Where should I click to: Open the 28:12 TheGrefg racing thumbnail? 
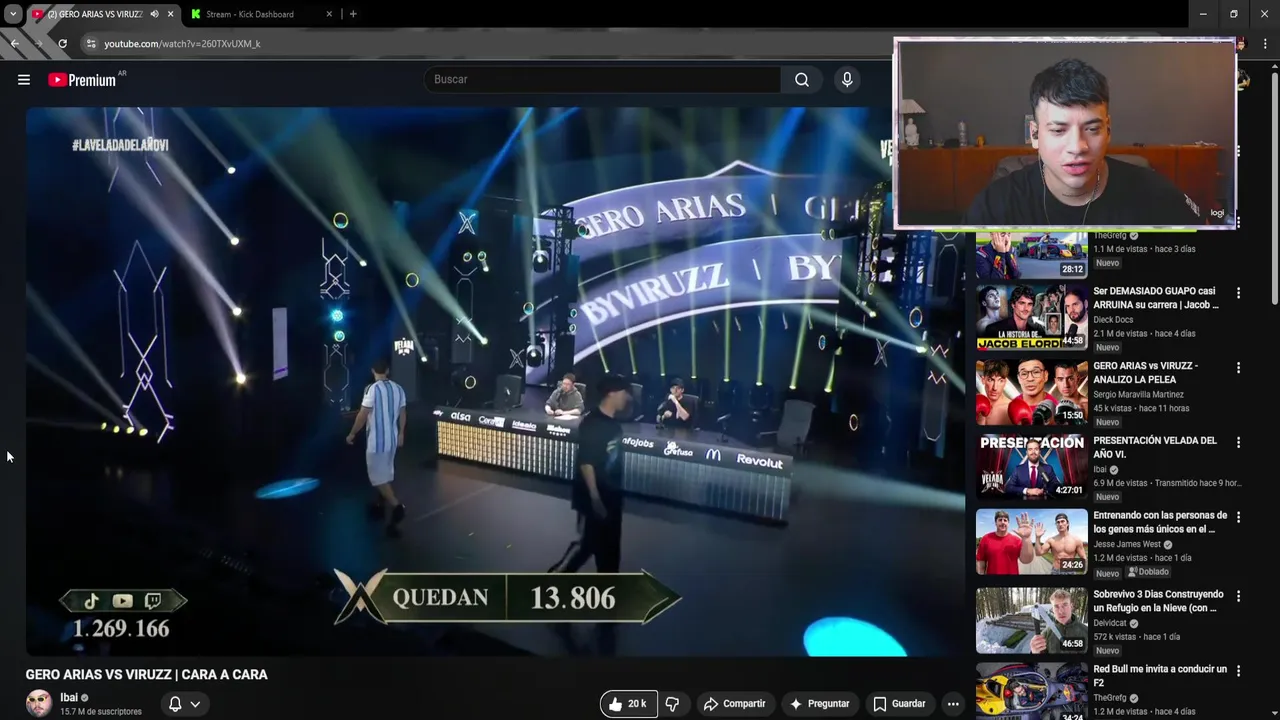point(1031,254)
